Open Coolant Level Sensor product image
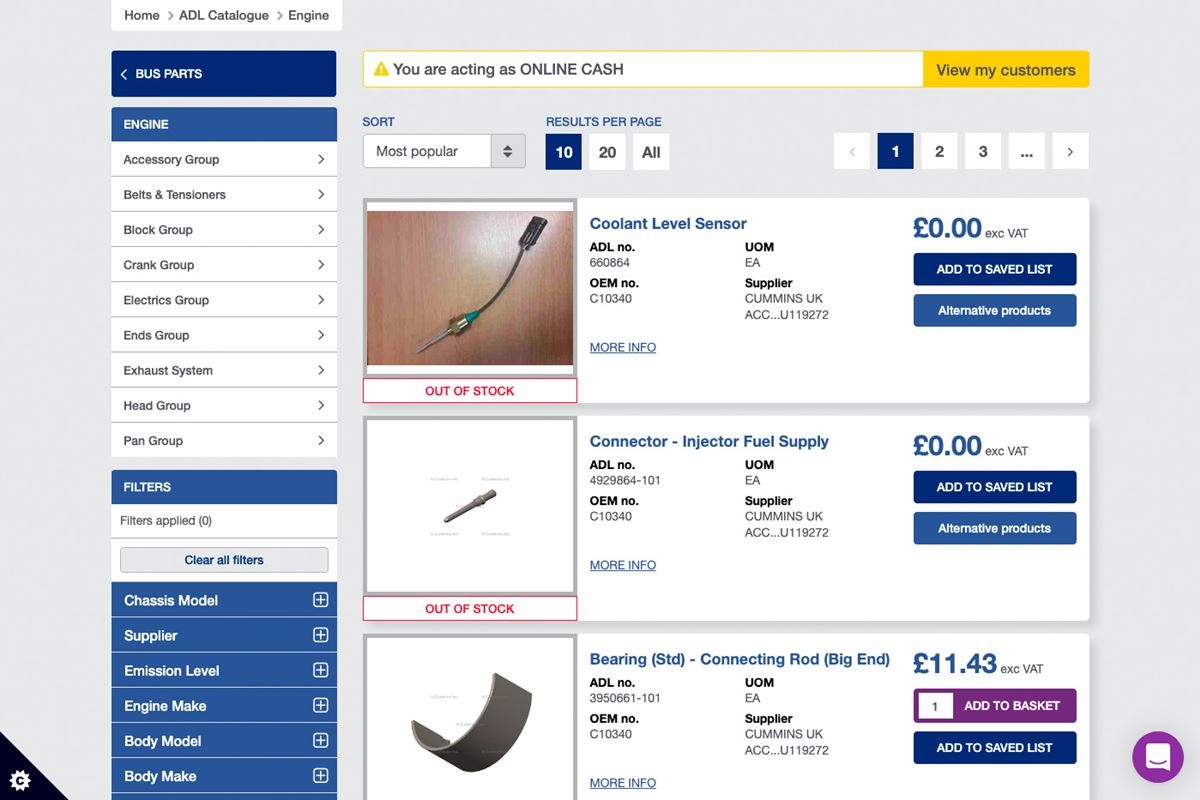 click(470, 288)
